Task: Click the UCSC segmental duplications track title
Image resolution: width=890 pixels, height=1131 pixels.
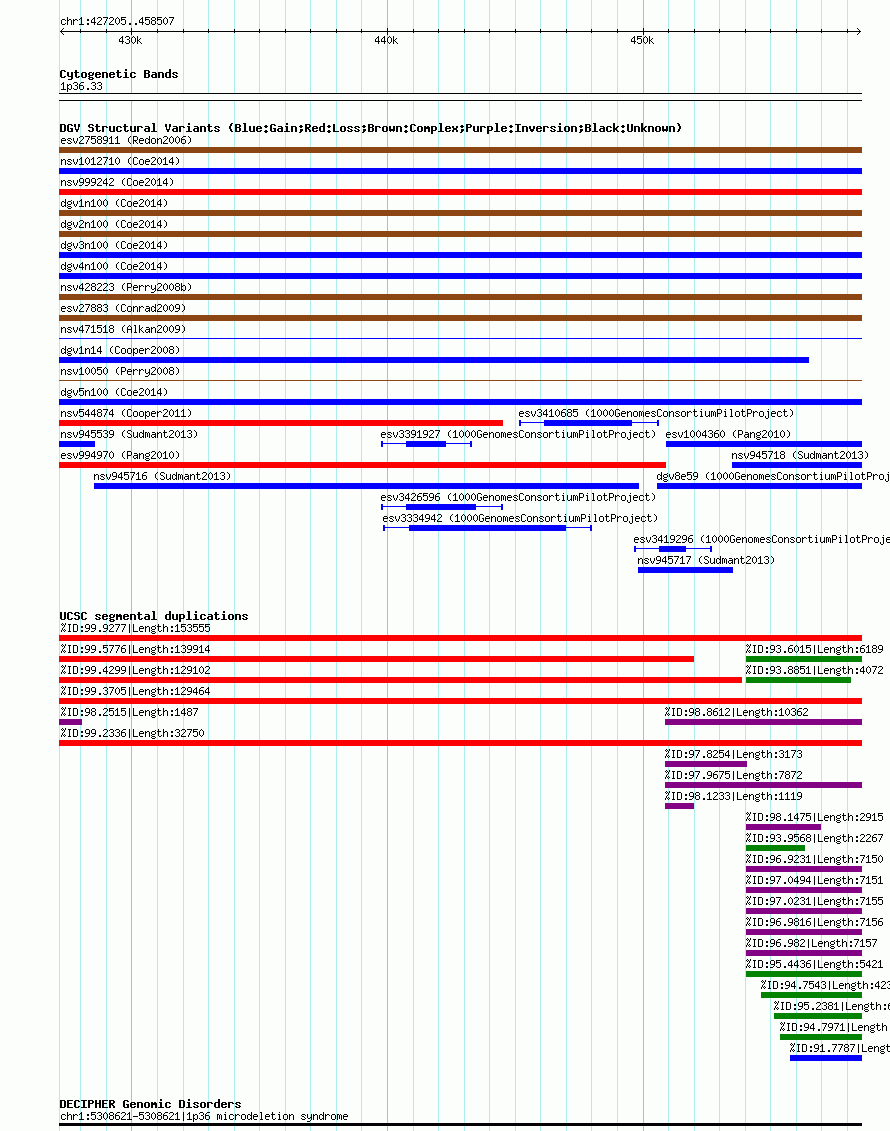Action: [154, 616]
